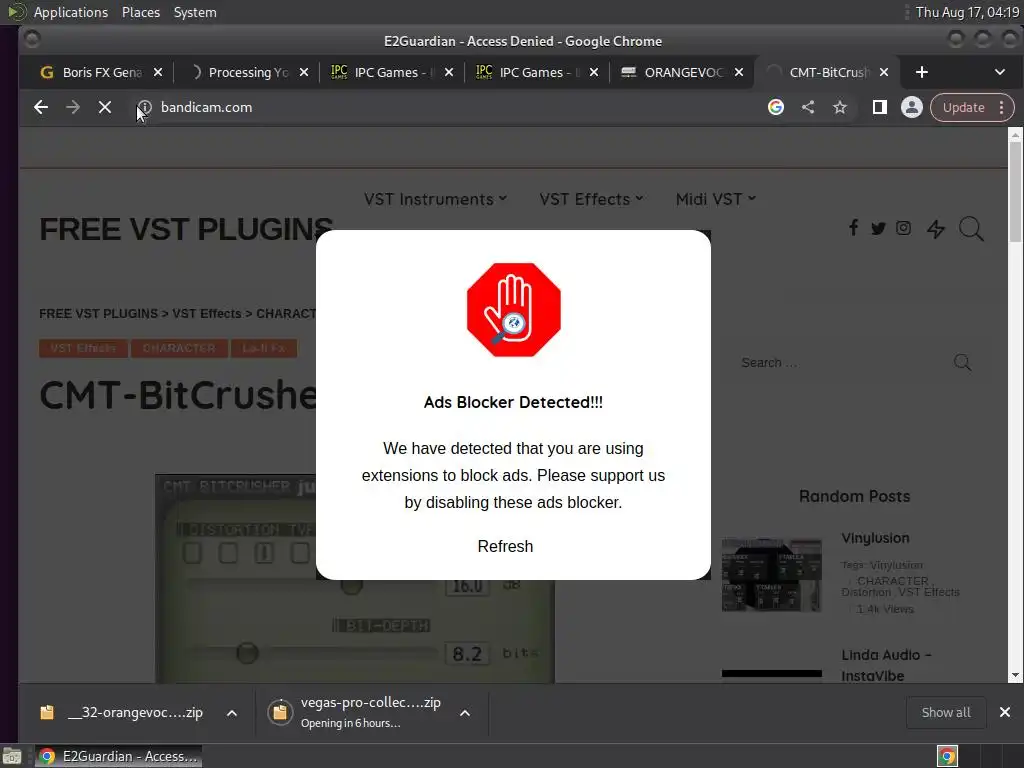
Task: Click the VST Effects breadcrumb link
Action: [207, 313]
